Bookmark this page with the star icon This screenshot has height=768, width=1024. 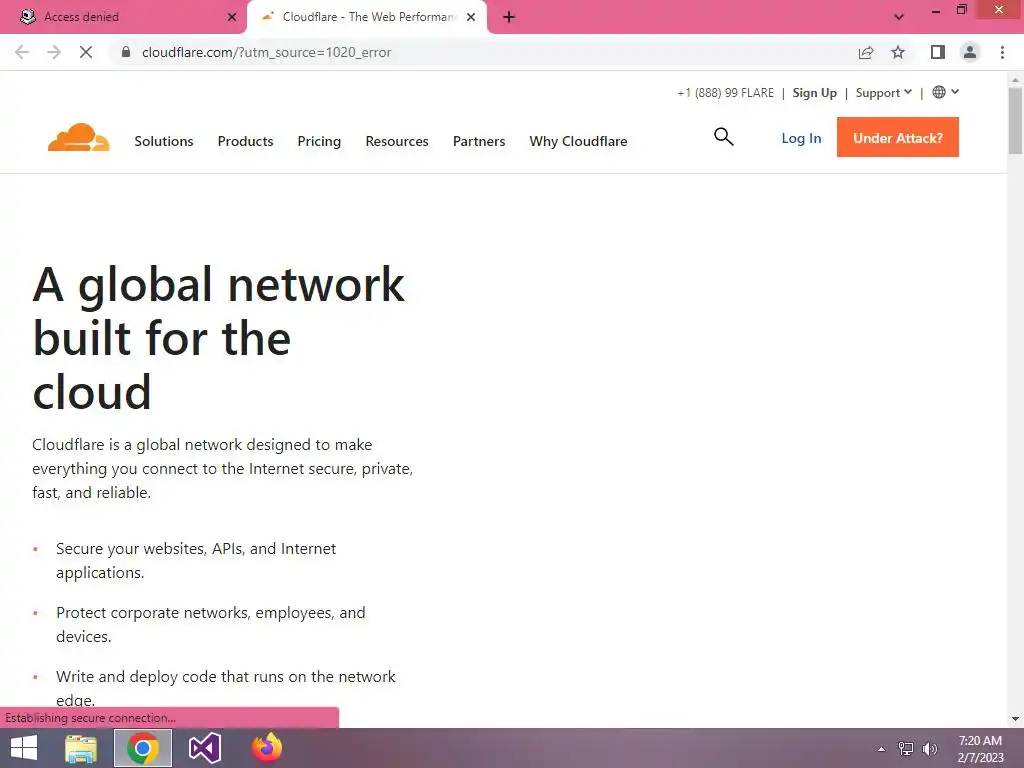coord(898,52)
